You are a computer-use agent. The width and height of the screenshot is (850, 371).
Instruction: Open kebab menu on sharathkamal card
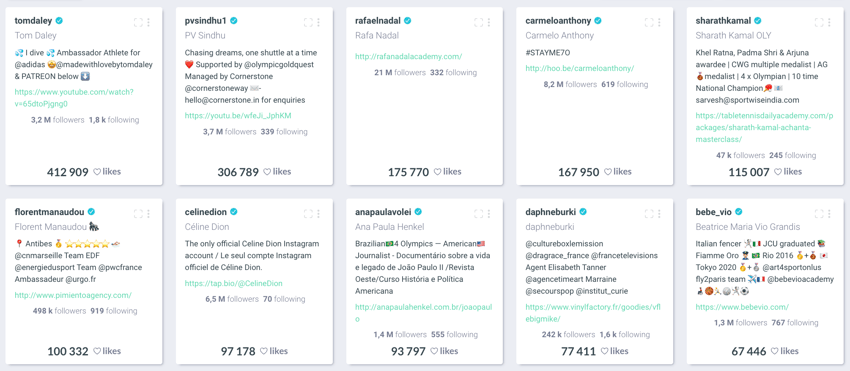point(829,22)
